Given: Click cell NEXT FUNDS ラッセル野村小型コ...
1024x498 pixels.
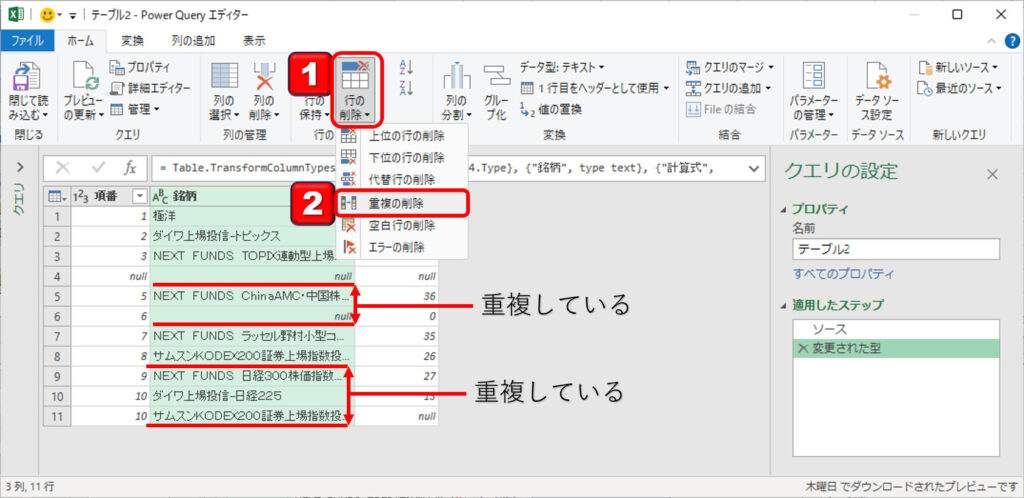Looking at the screenshot, I should pos(253,336).
